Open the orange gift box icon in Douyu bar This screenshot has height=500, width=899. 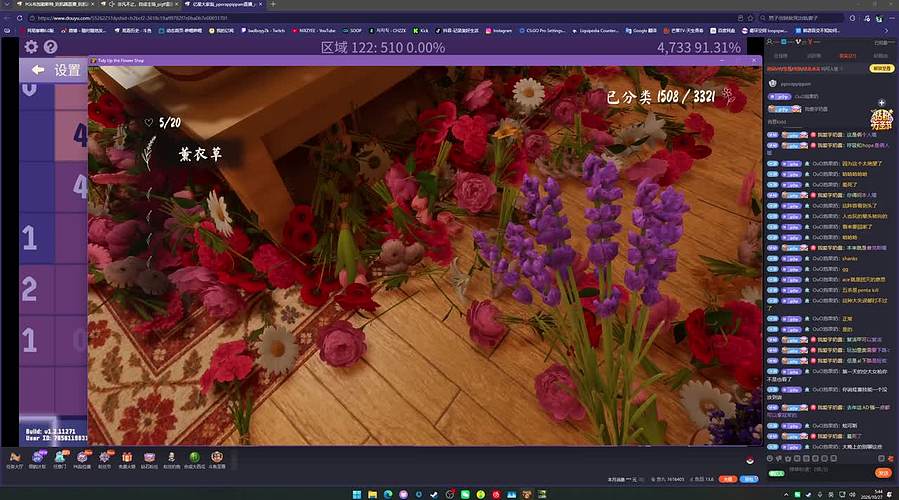click(x=127, y=457)
